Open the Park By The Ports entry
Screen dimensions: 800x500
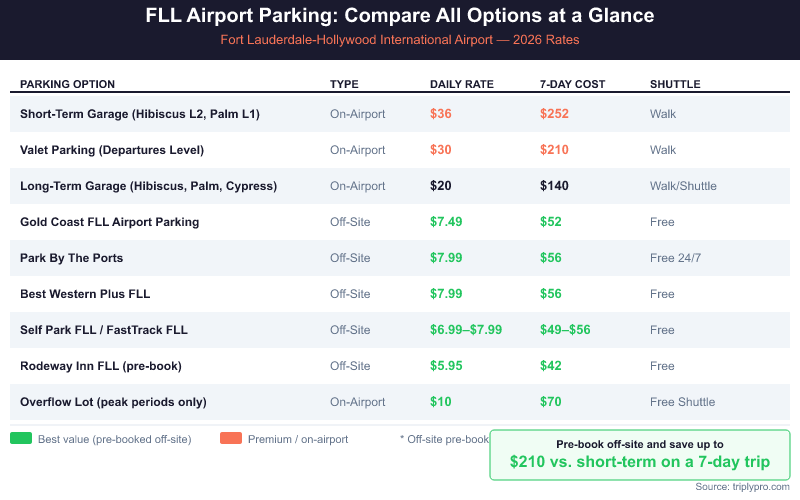[71, 258]
